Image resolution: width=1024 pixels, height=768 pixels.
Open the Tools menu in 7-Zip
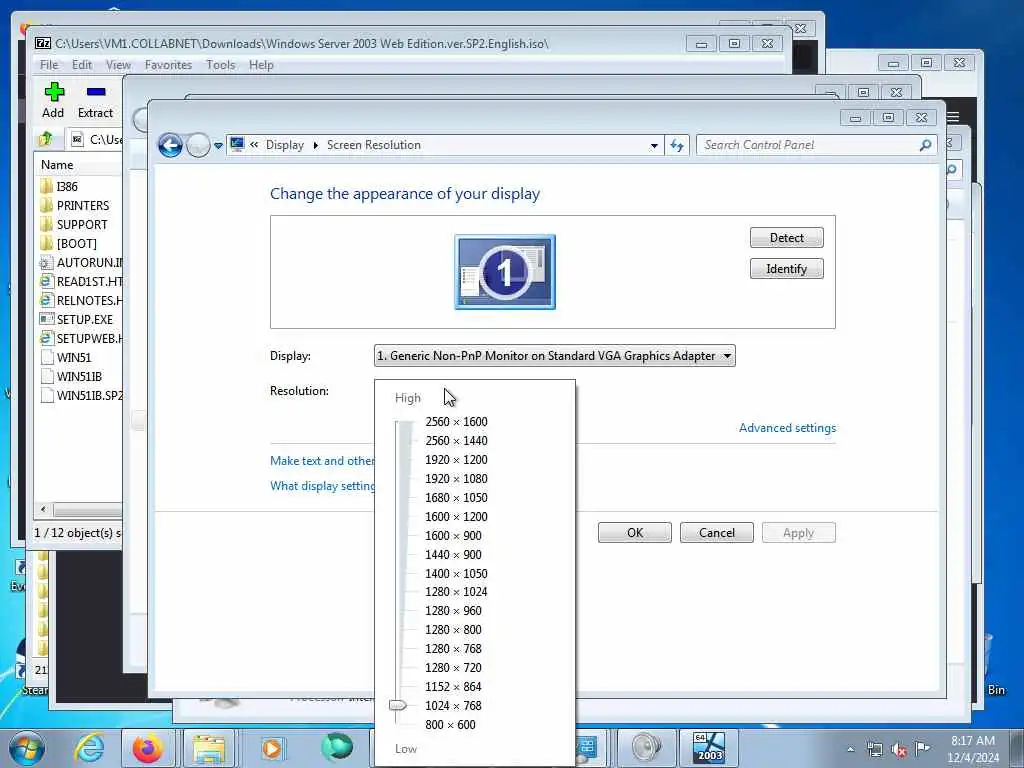point(221,65)
